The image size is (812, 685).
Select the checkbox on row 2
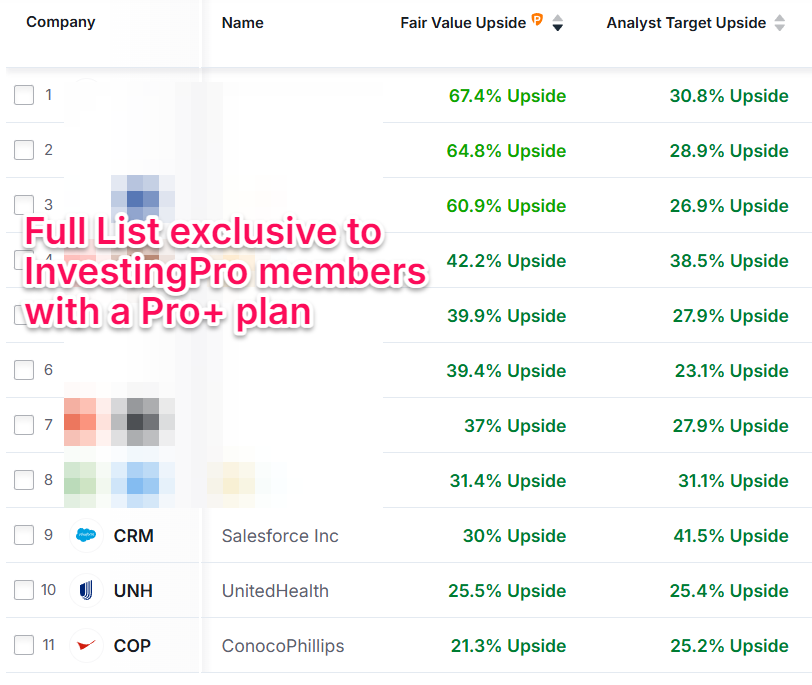click(x=23, y=150)
